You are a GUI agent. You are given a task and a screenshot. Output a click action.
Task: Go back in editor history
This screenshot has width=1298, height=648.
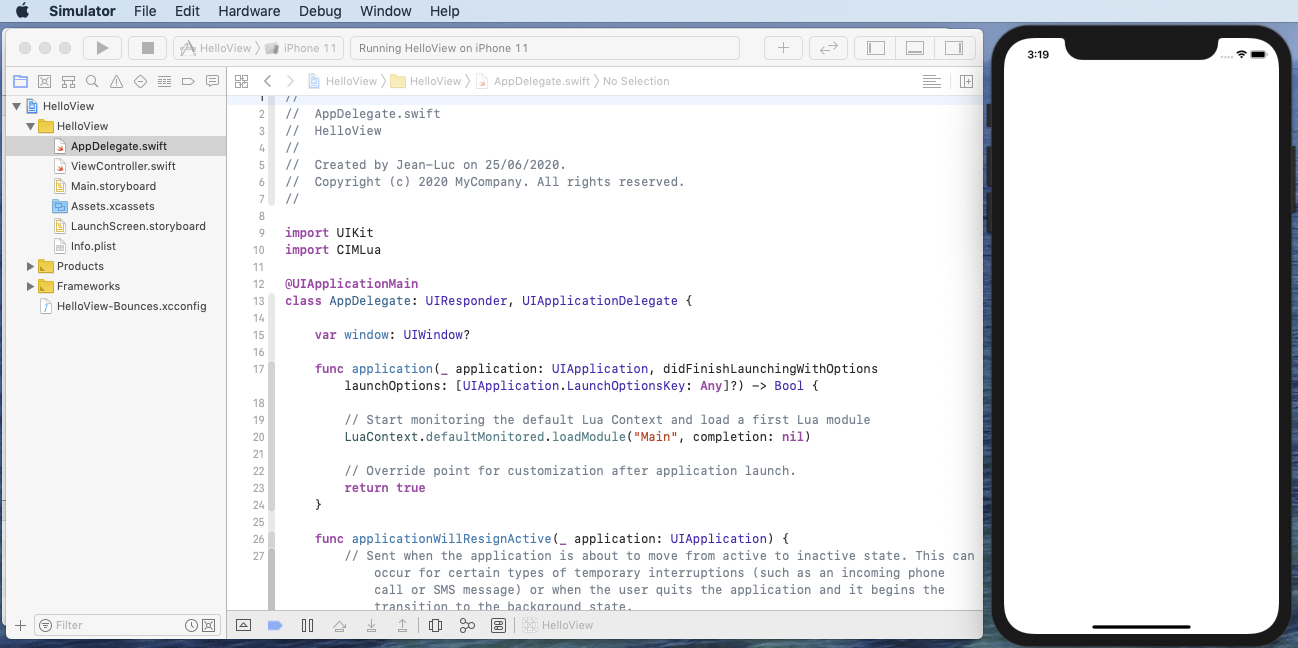267,81
